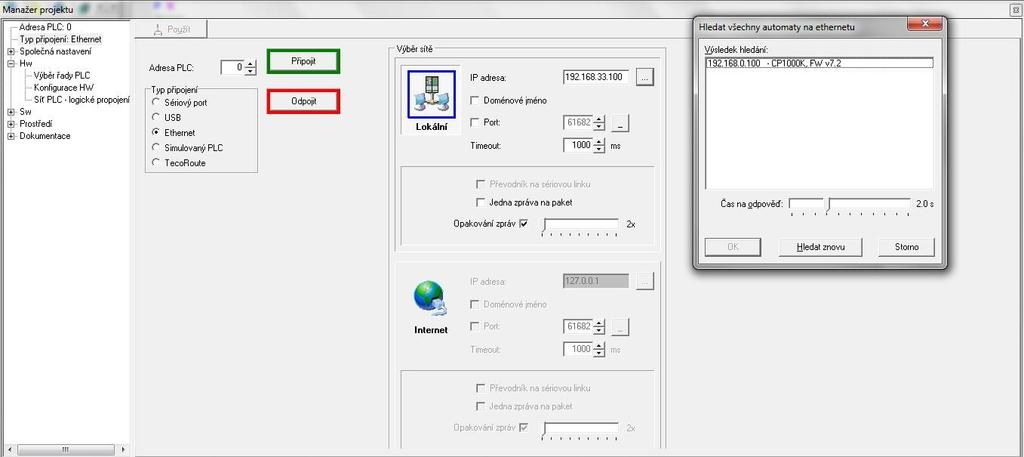Open Výběr řady PLC tree item
The width and height of the screenshot is (1024, 457).
point(62,76)
